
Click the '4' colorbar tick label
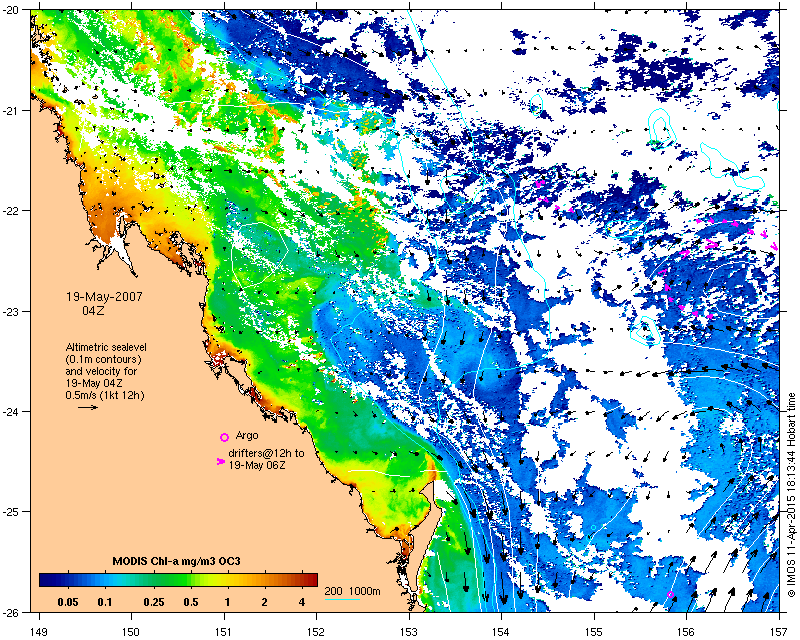pyautogui.click(x=302, y=602)
